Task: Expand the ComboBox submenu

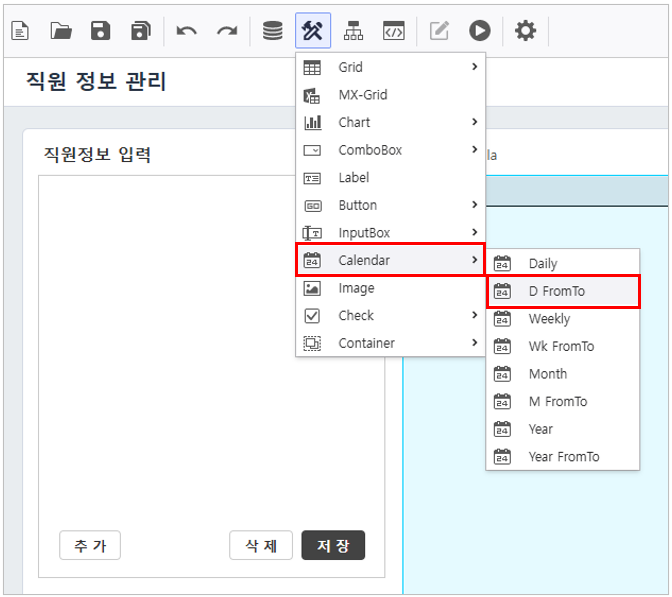Action: [390, 150]
